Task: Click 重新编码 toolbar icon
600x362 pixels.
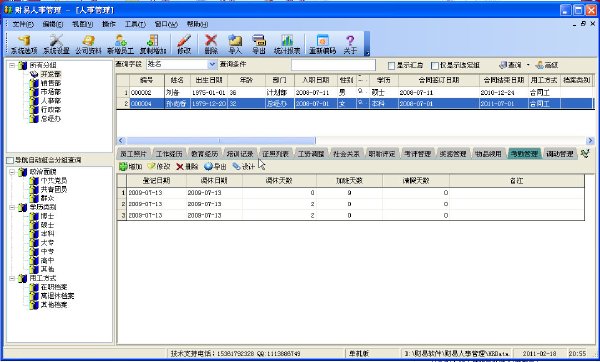Action: tap(323, 44)
